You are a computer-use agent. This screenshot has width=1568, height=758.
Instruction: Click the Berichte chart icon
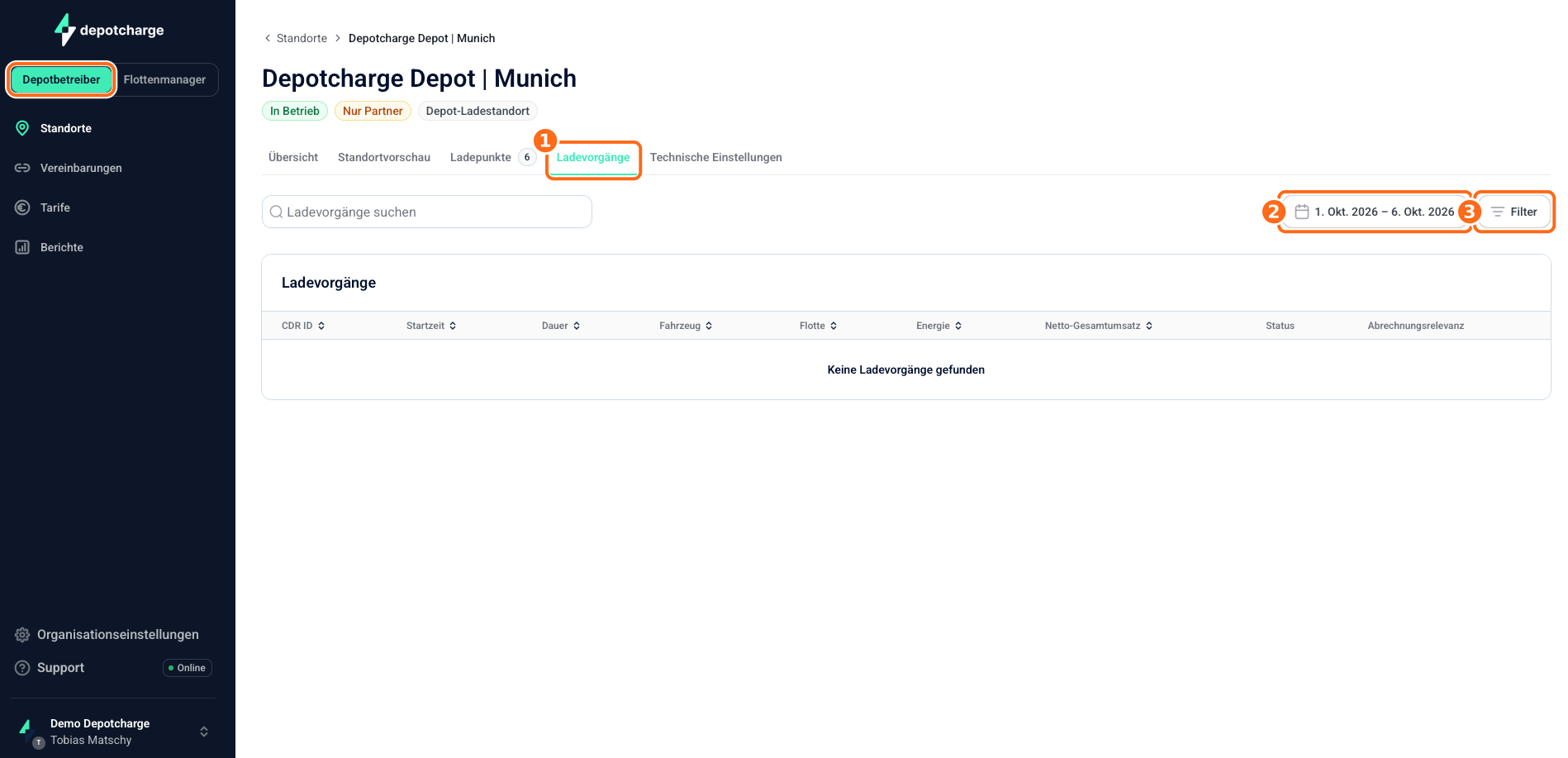tap(22, 247)
